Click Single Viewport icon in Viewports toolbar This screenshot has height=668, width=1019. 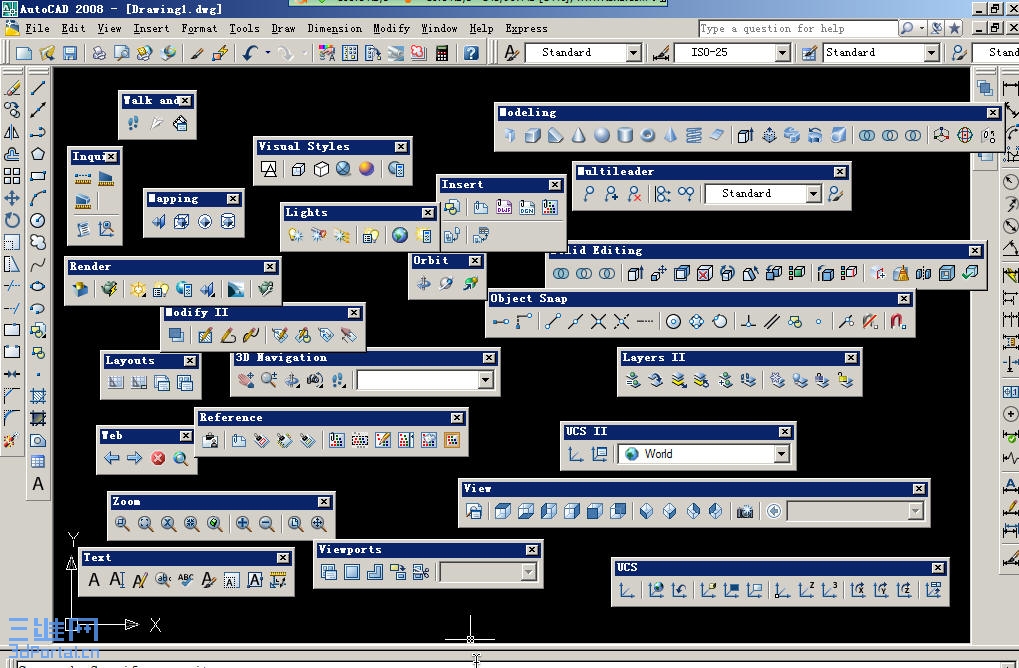point(352,572)
